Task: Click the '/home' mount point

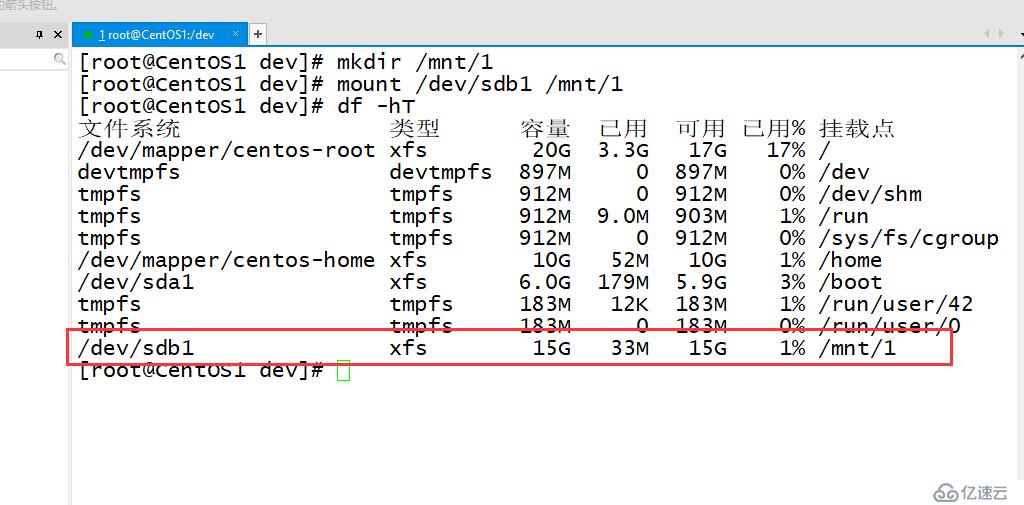Action: [x=851, y=260]
